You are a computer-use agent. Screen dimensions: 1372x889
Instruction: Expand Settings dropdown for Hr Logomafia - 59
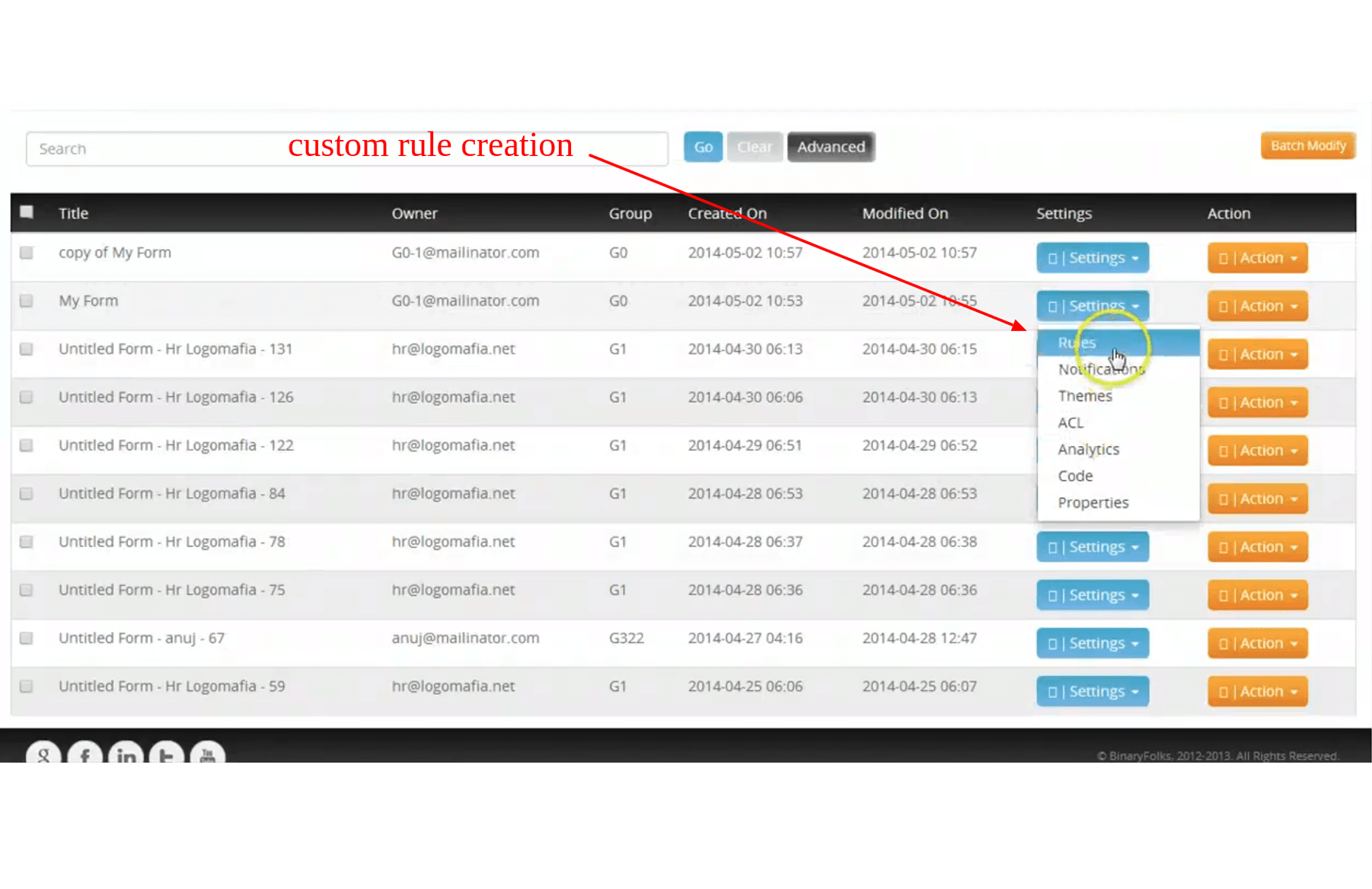(x=1092, y=691)
